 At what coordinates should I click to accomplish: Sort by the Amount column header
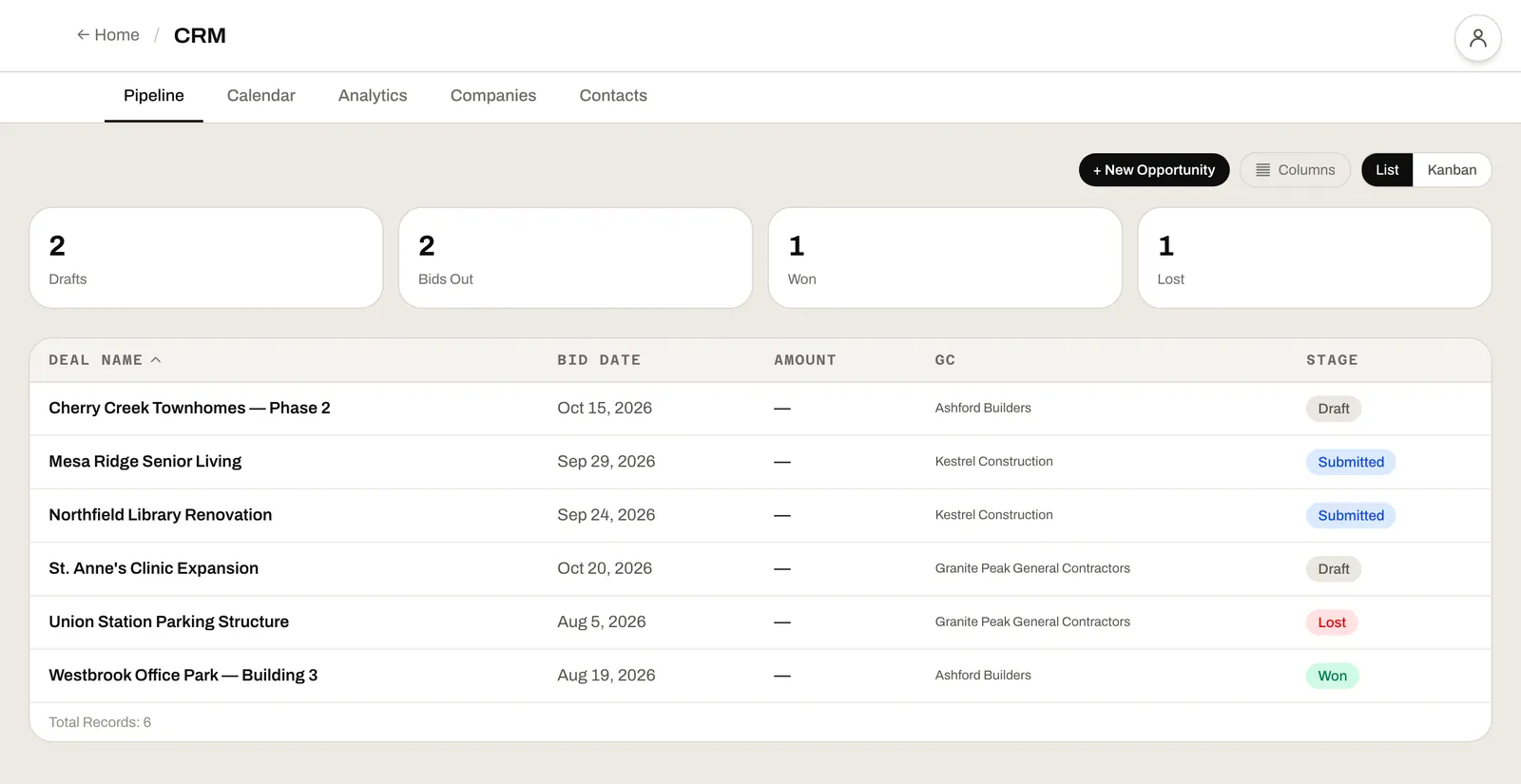(x=805, y=360)
